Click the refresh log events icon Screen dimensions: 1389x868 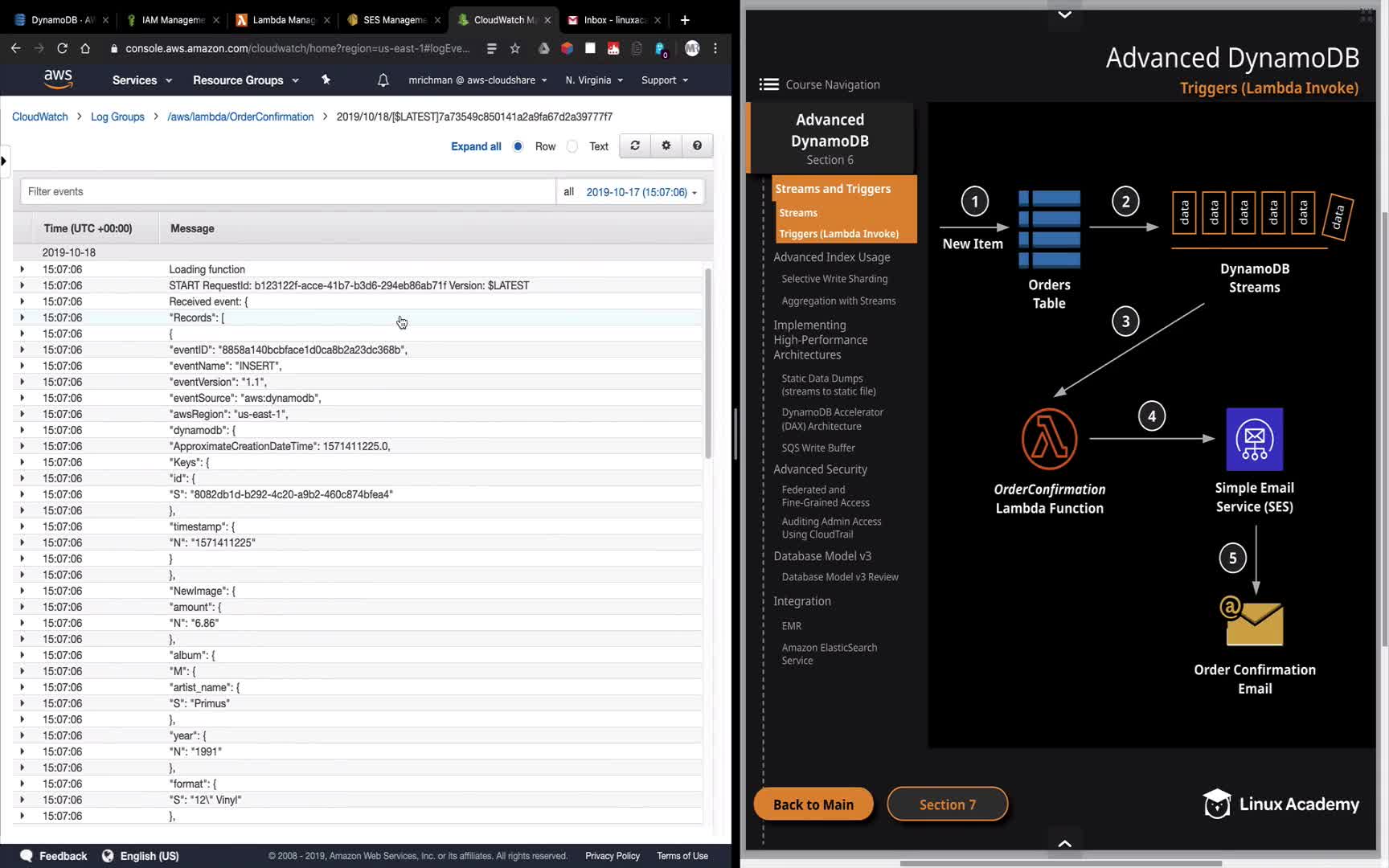point(635,145)
